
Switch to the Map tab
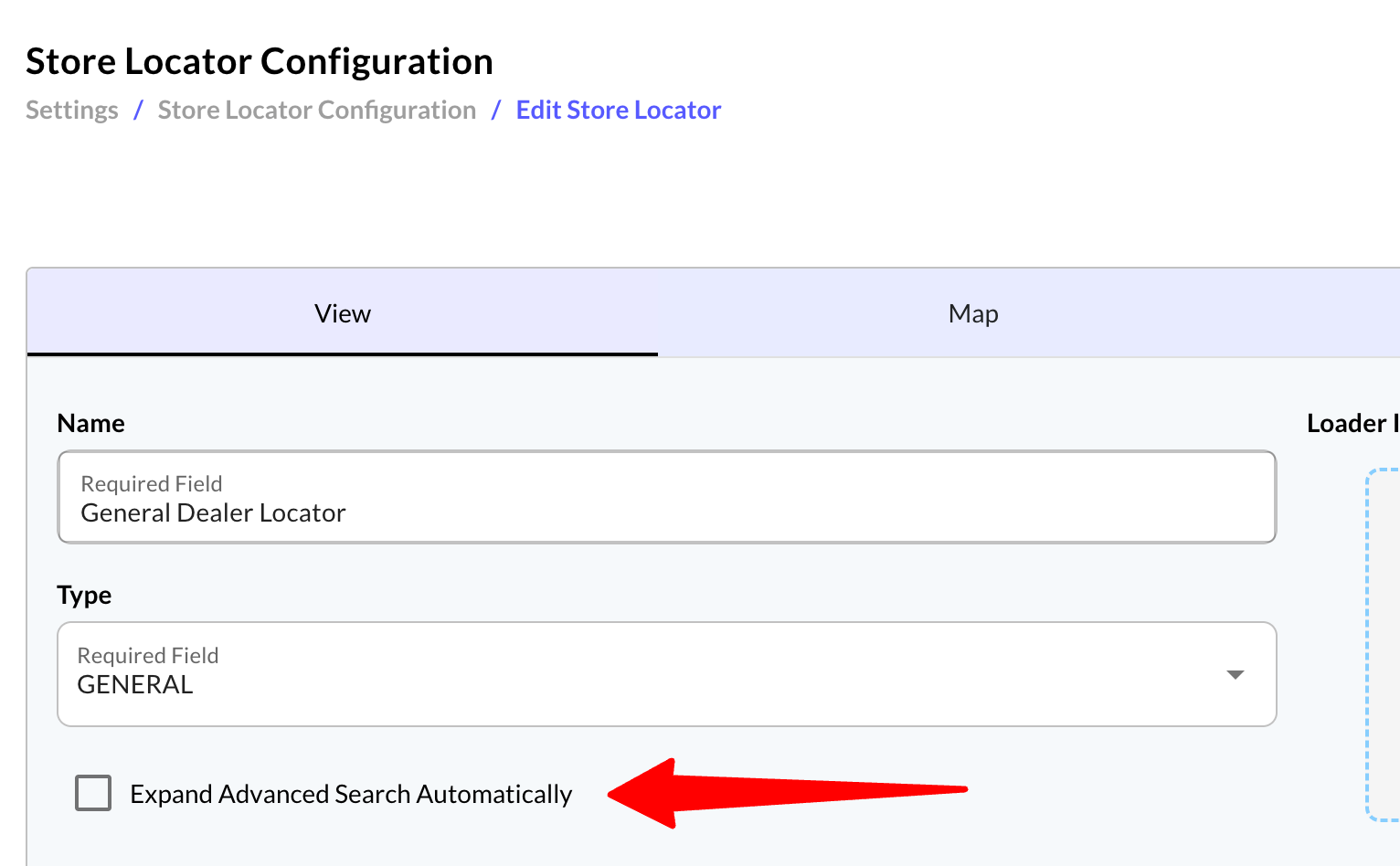973,313
